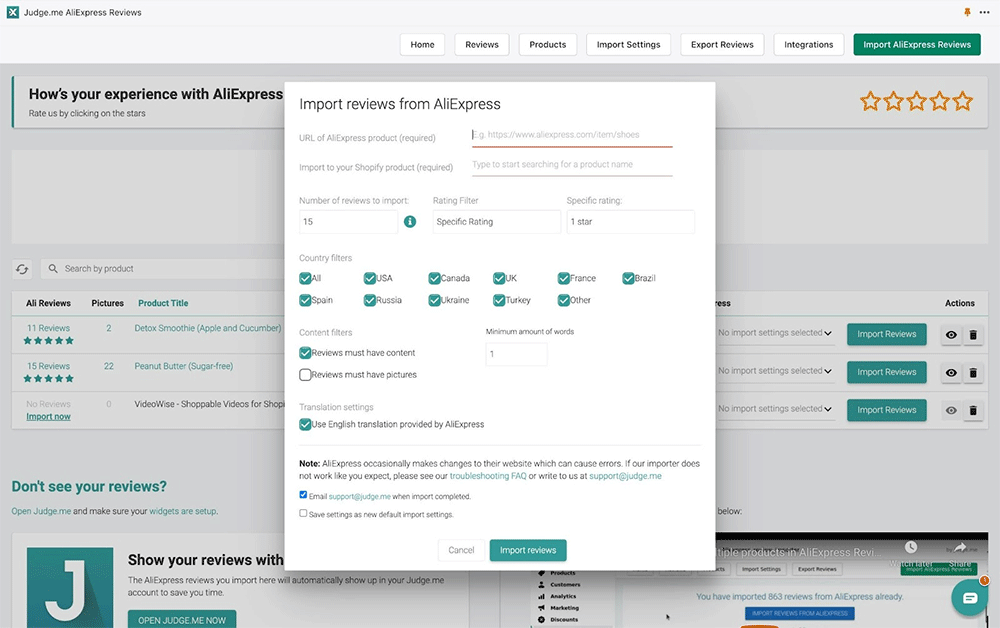Image resolution: width=1000 pixels, height=628 pixels.
Task: Open the Rating Filter dropdown
Action: (496, 222)
